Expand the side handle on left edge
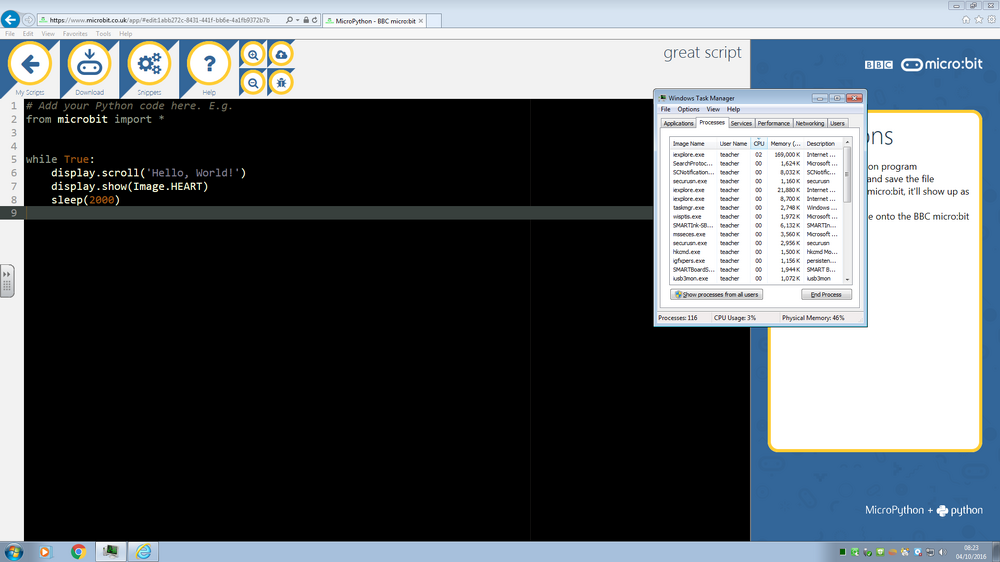Screen dimensions: 1000x562 click(7, 281)
